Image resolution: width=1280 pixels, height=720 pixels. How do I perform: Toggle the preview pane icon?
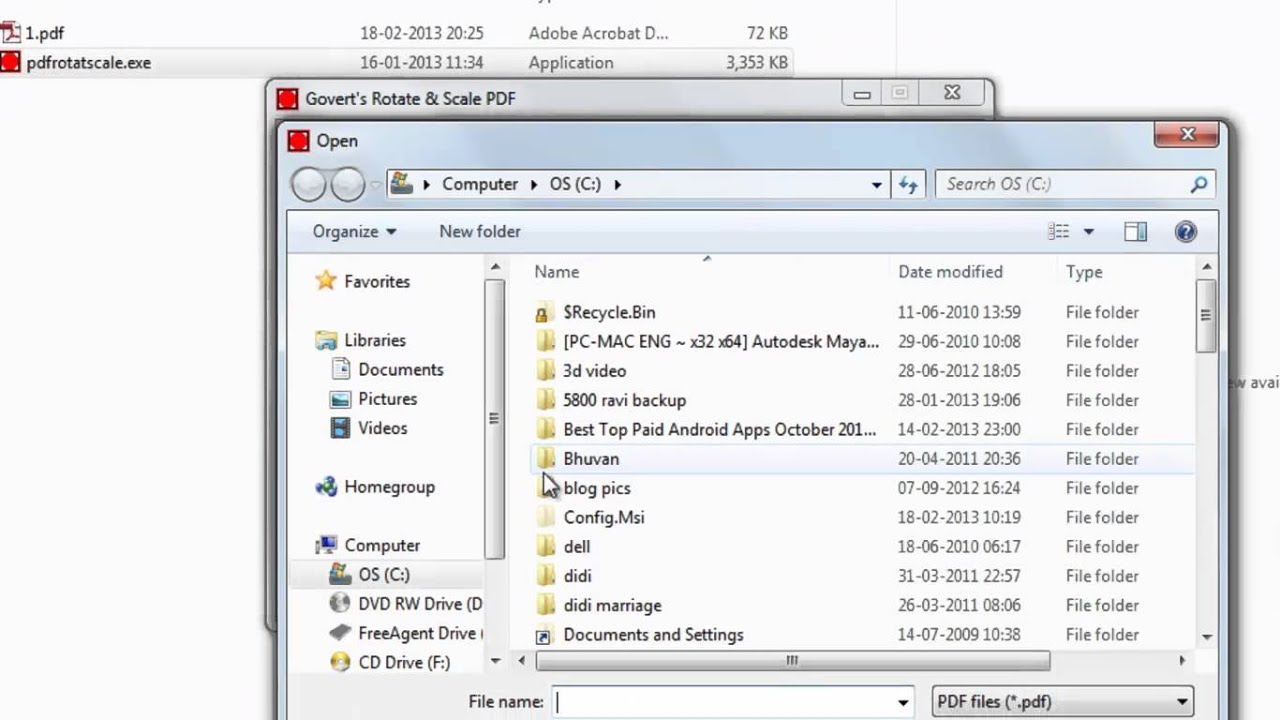[x=1135, y=232]
